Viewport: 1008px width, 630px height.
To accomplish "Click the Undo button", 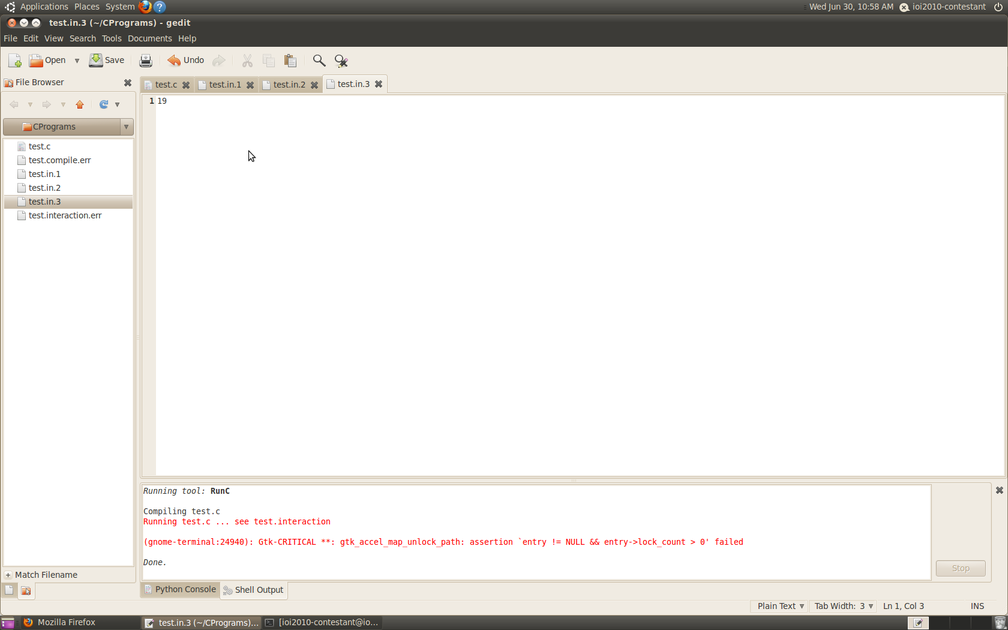I will click(186, 61).
